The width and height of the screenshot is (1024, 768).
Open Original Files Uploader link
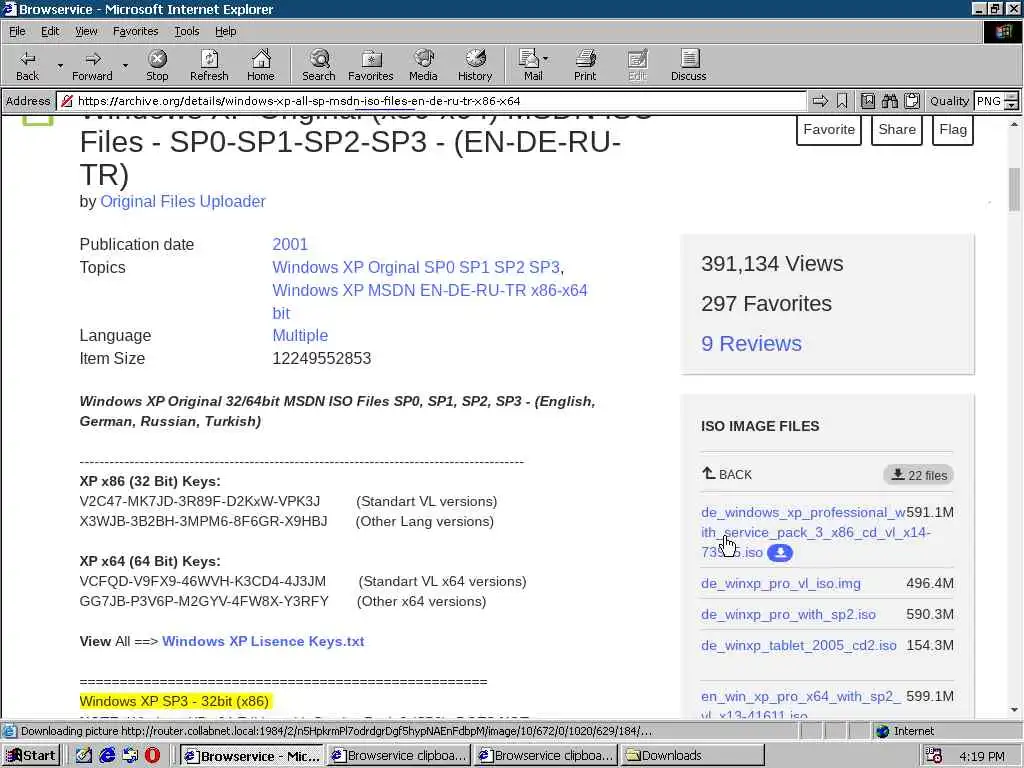(183, 201)
